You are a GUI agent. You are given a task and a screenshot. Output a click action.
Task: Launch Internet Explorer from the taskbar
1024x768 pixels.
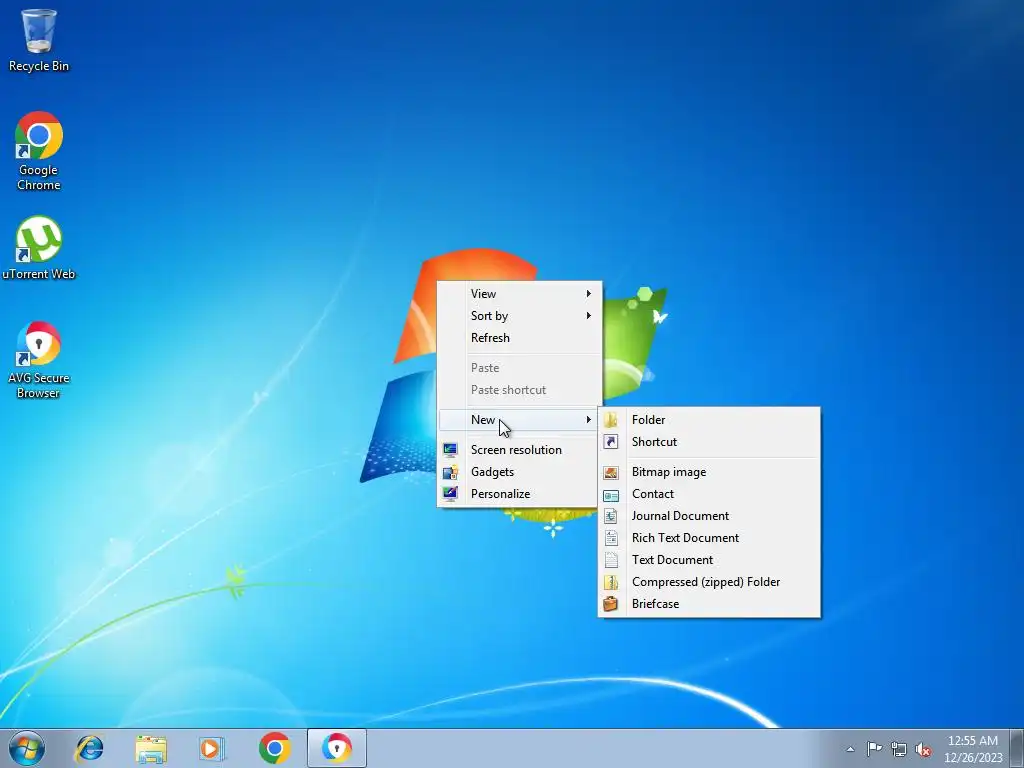[x=89, y=748]
